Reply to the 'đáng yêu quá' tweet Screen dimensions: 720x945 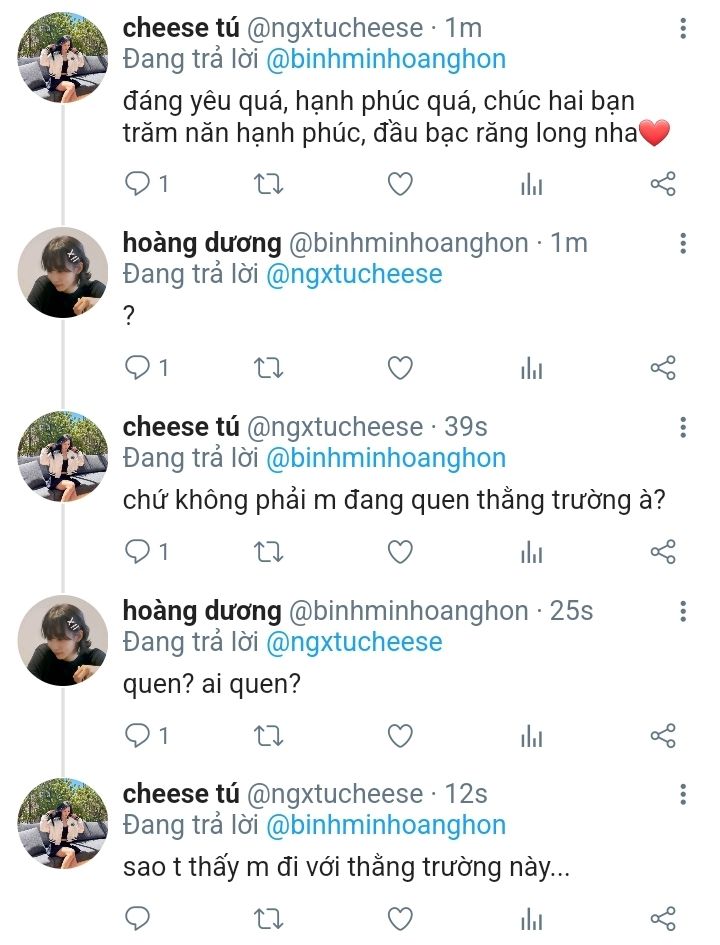[x=137, y=184]
